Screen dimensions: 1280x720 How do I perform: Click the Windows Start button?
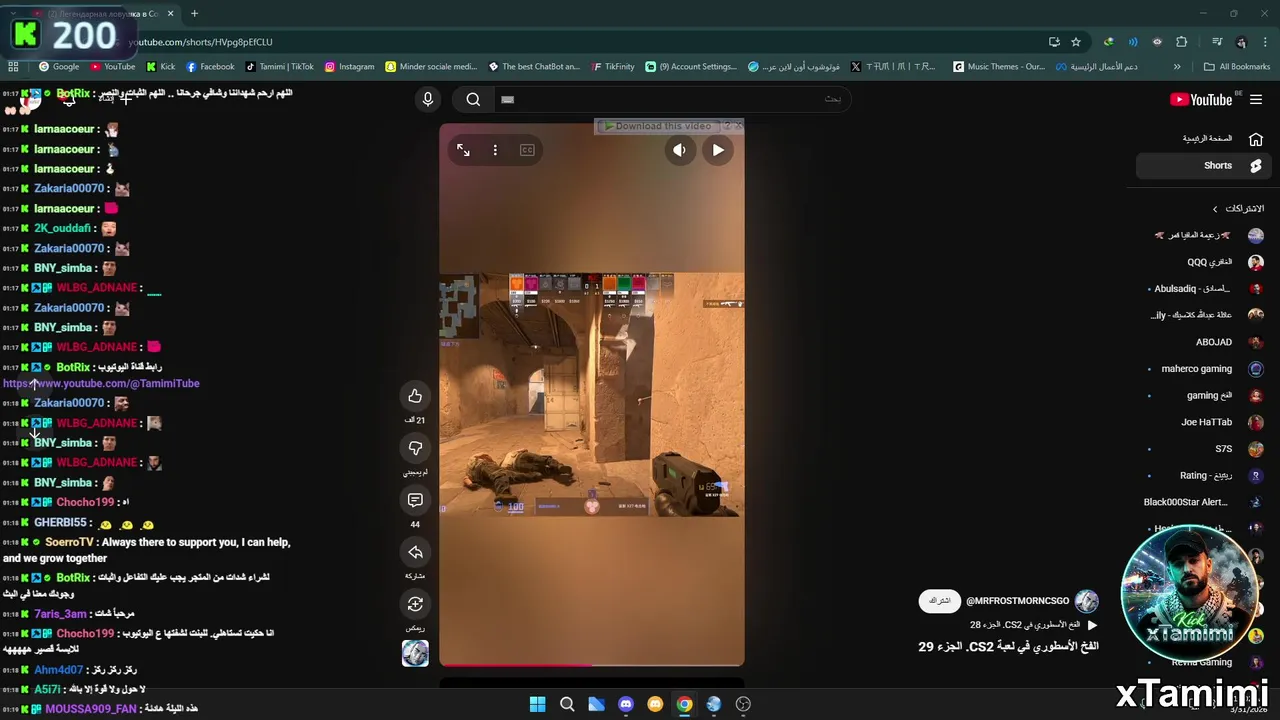(537, 704)
